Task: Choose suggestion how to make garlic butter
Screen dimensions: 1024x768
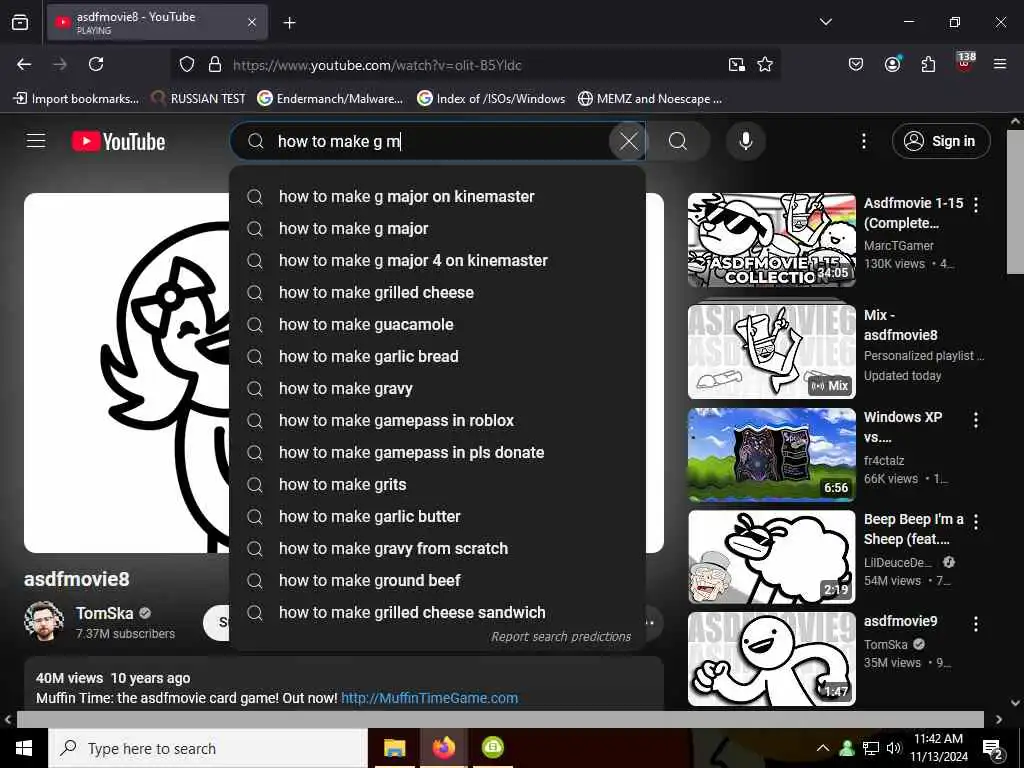Action: 438,517
